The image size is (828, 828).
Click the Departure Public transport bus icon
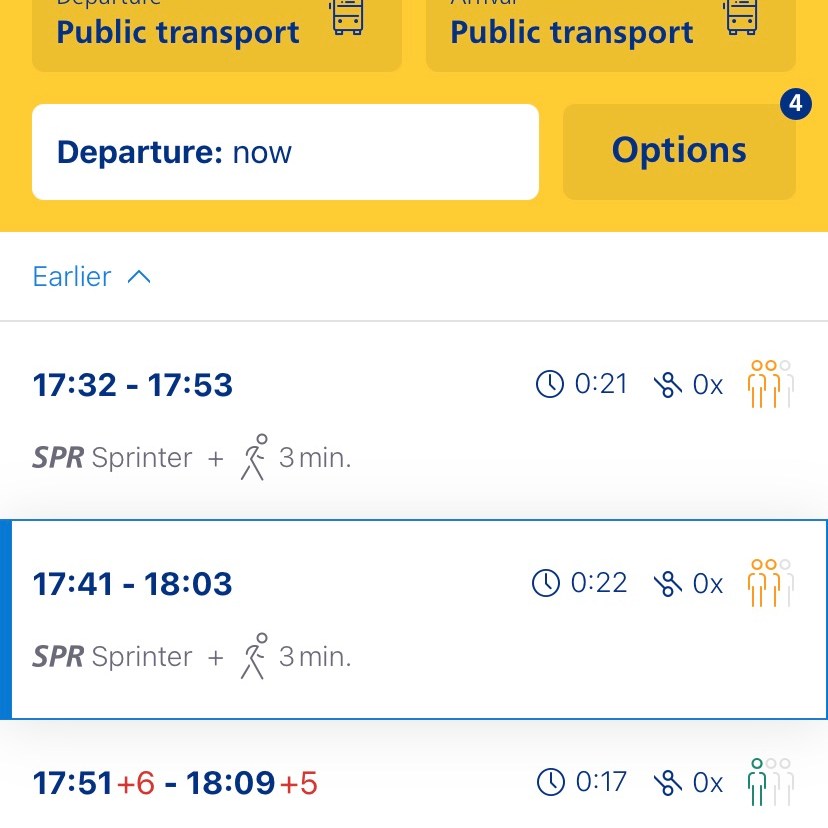347,17
